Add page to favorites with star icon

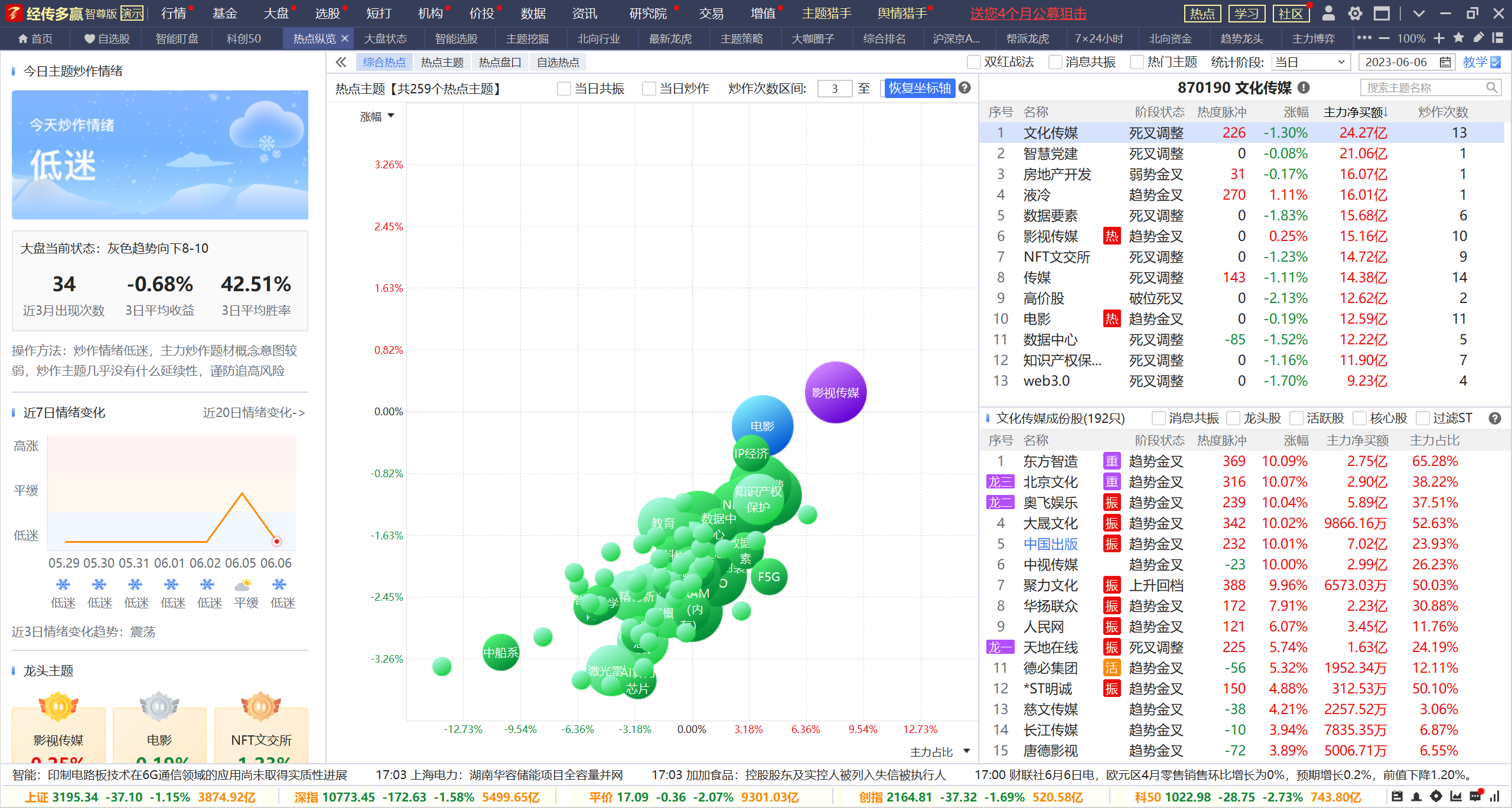click(x=1458, y=38)
